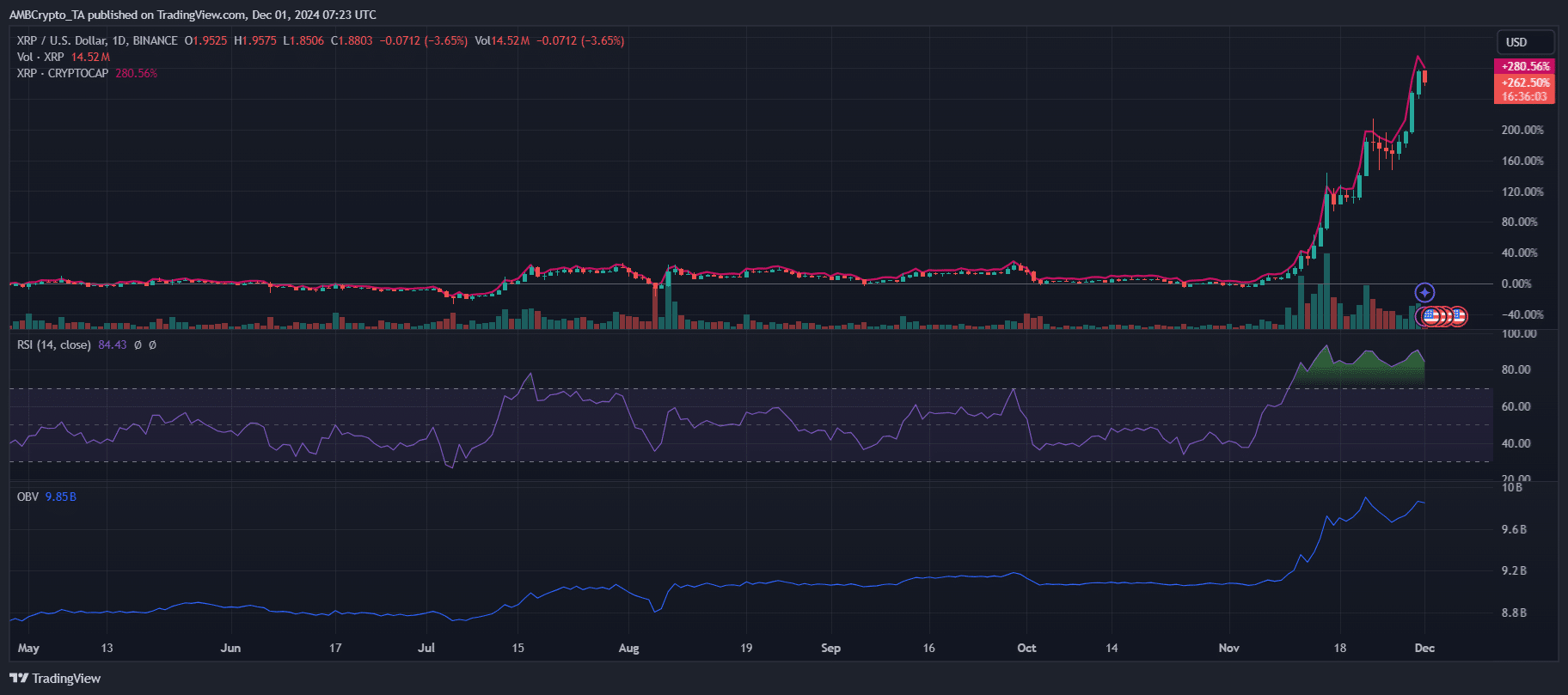Image resolution: width=1568 pixels, height=695 pixels.
Task: Click the close value C1.8803
Action: [x=352, y=40]
